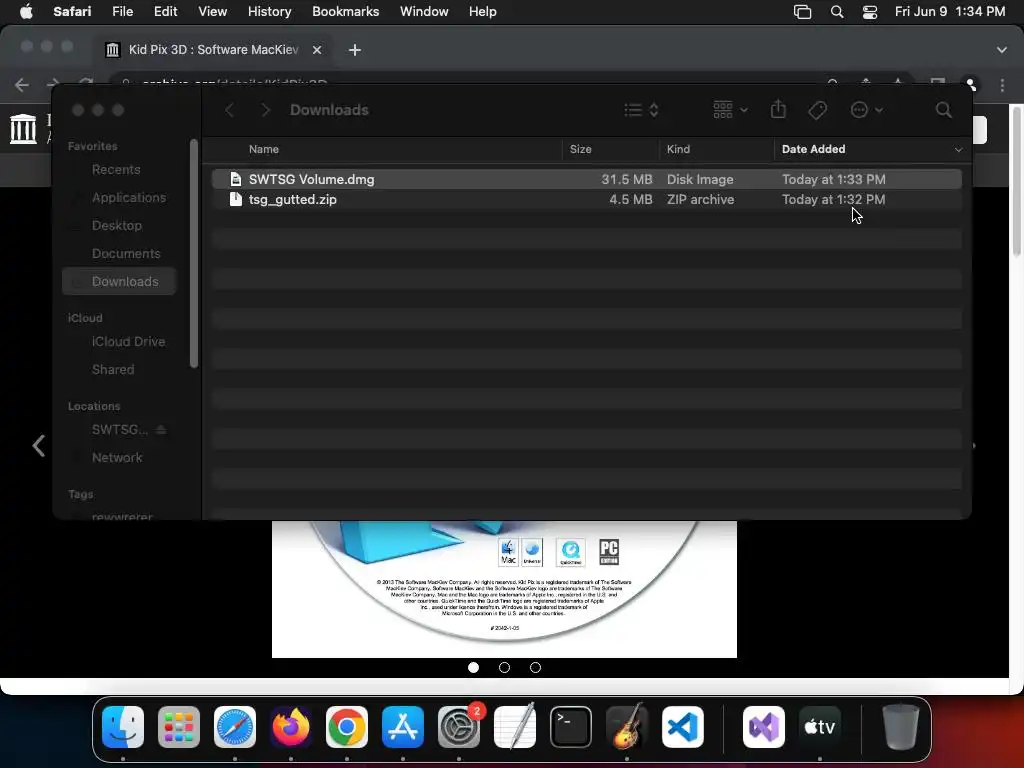Open the Window menu
This screenshot has width=1024, height=768.
[x=424, y=12]
